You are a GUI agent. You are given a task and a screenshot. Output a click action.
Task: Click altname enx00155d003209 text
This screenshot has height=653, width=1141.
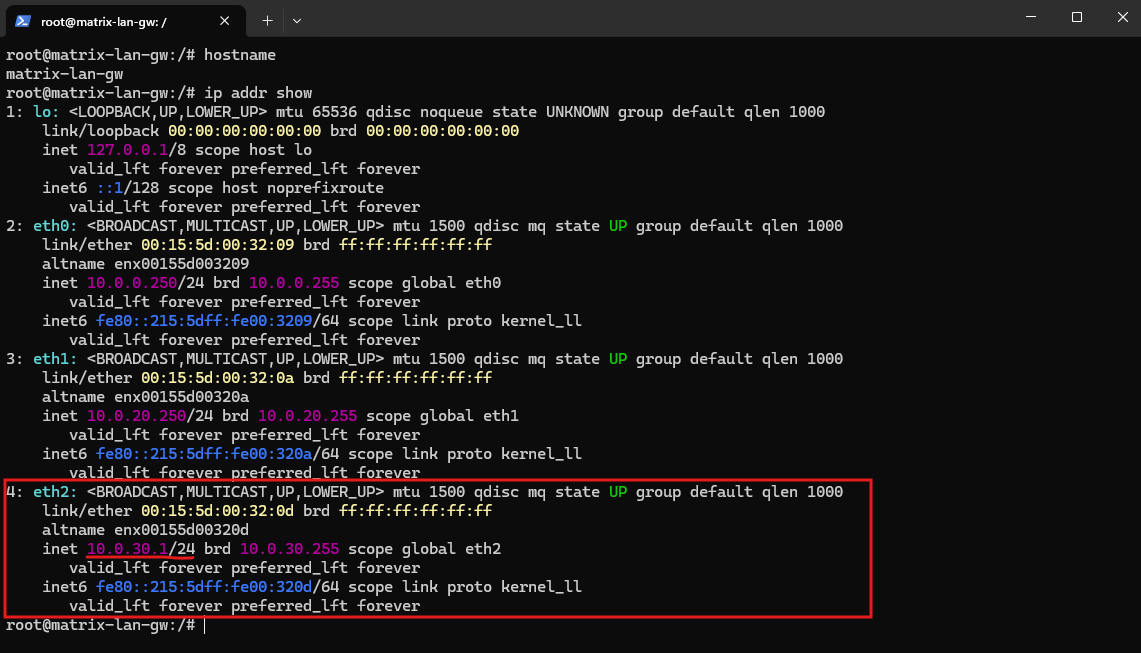click(x=146, y=264)
